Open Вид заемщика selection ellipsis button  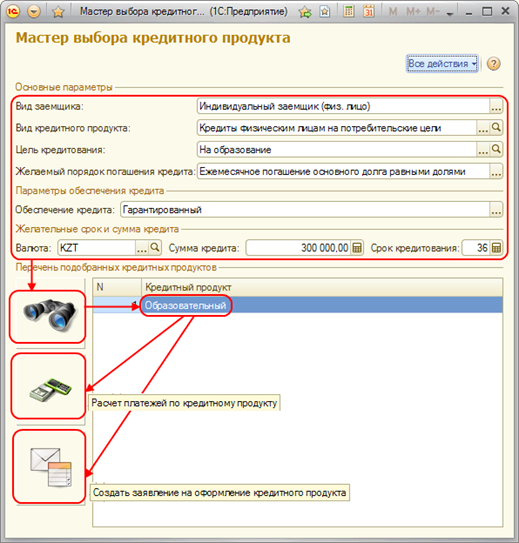(496, 107)
